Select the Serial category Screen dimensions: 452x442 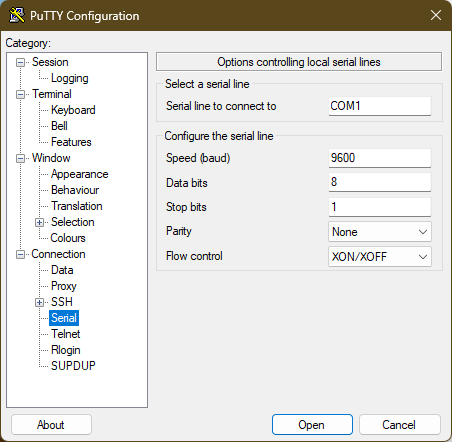point(64,318)
